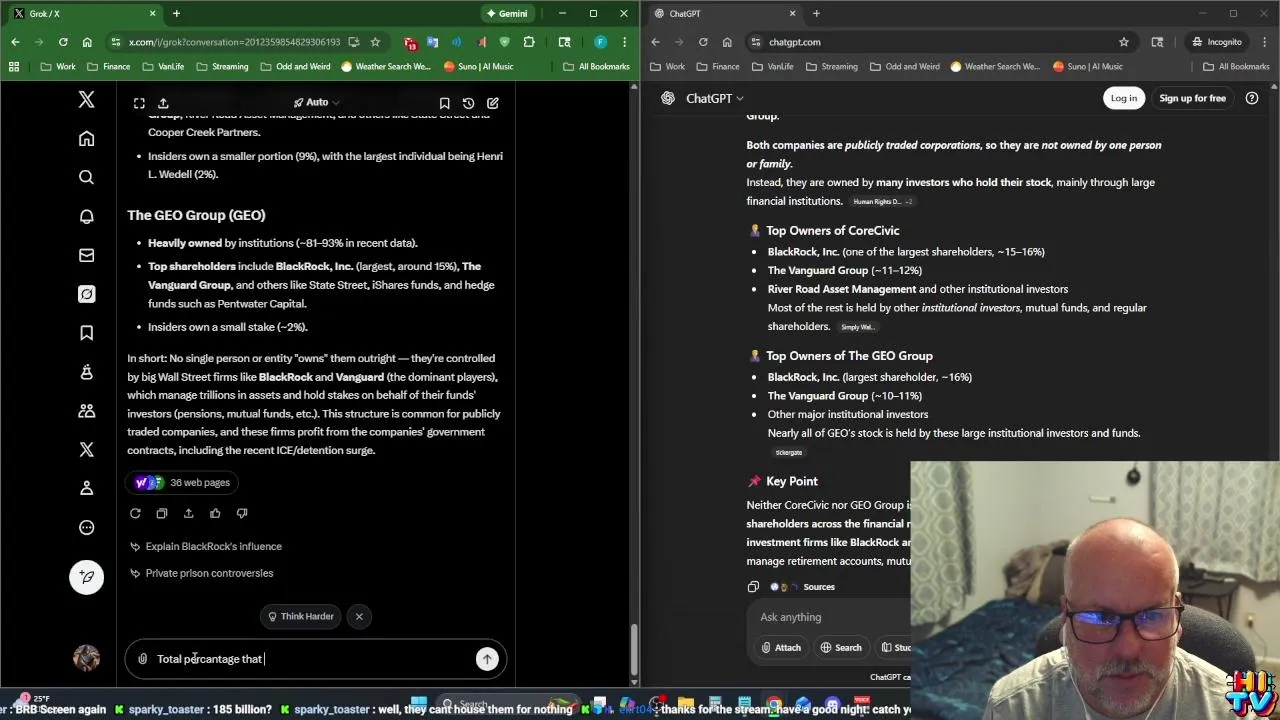Dislike the Grok response
The height and width of the screenshot is (720, 1280).
click(x=242, y=513)
